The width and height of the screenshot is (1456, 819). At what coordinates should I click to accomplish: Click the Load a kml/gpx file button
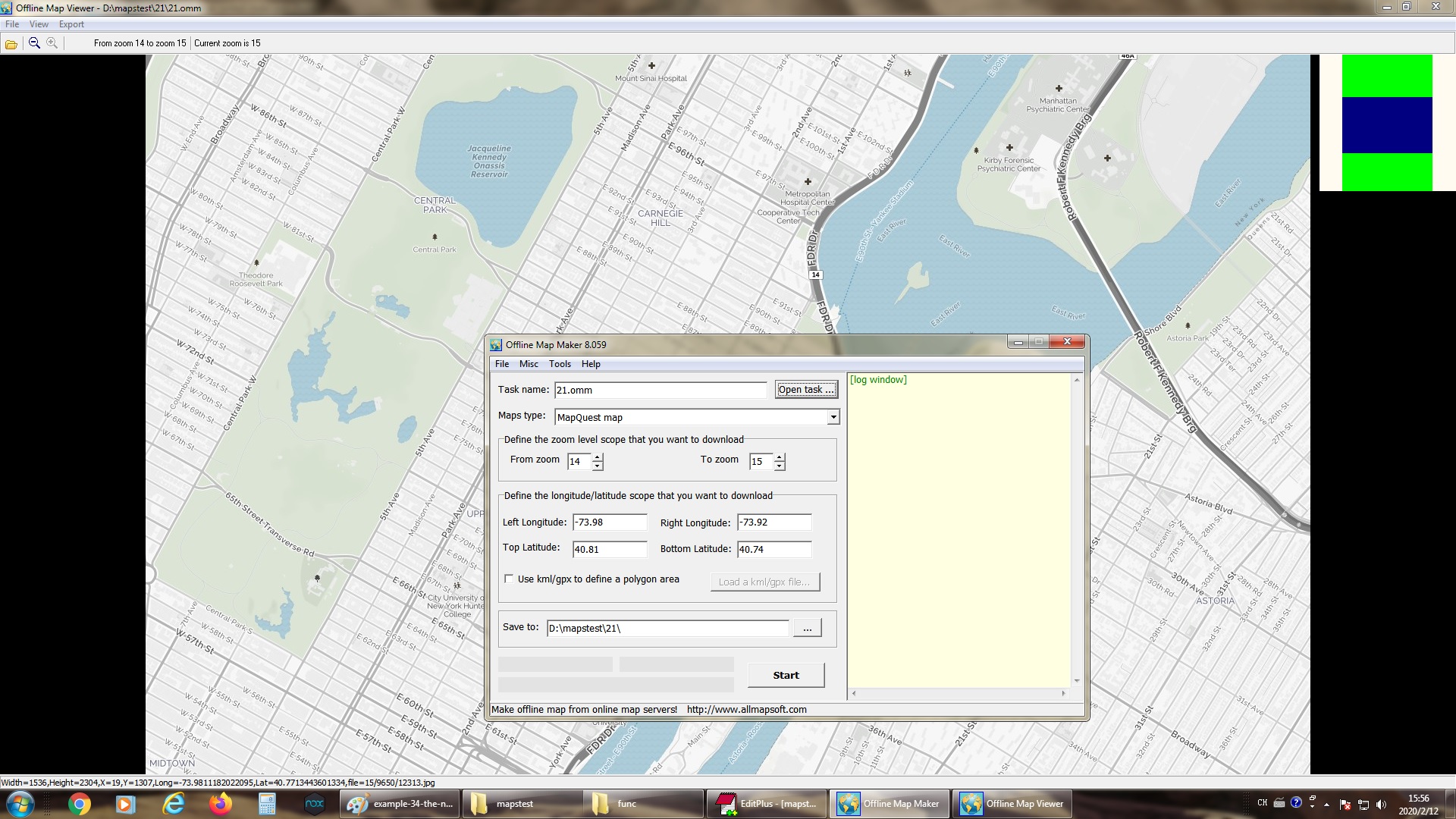point(764,582)
